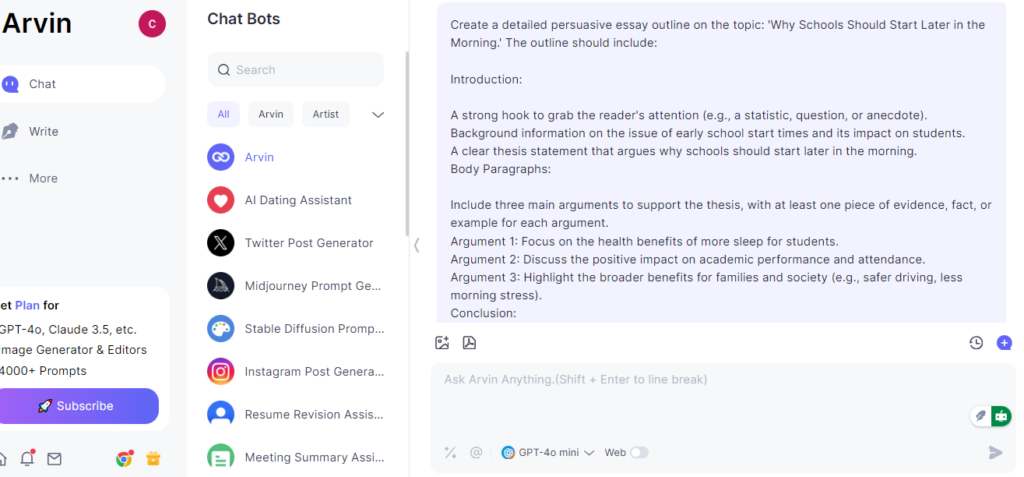This screenshot has width=1024, height=477.
Task: Click the gift box icon
Action: click(153, 459)
